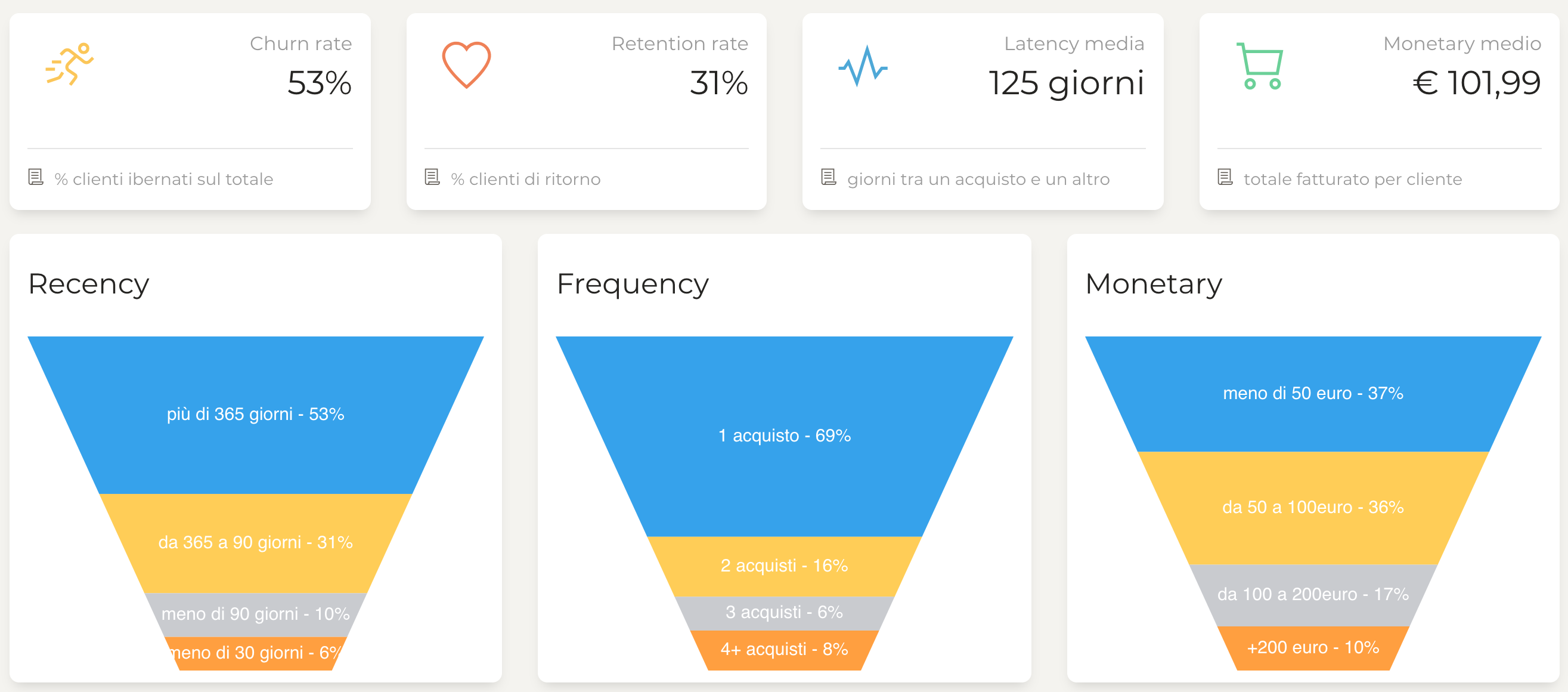Viewport: 1568px width, 692px height.
Task: Click the shopping cart Monetary medio icon
Action: [x=1259, y=66]
